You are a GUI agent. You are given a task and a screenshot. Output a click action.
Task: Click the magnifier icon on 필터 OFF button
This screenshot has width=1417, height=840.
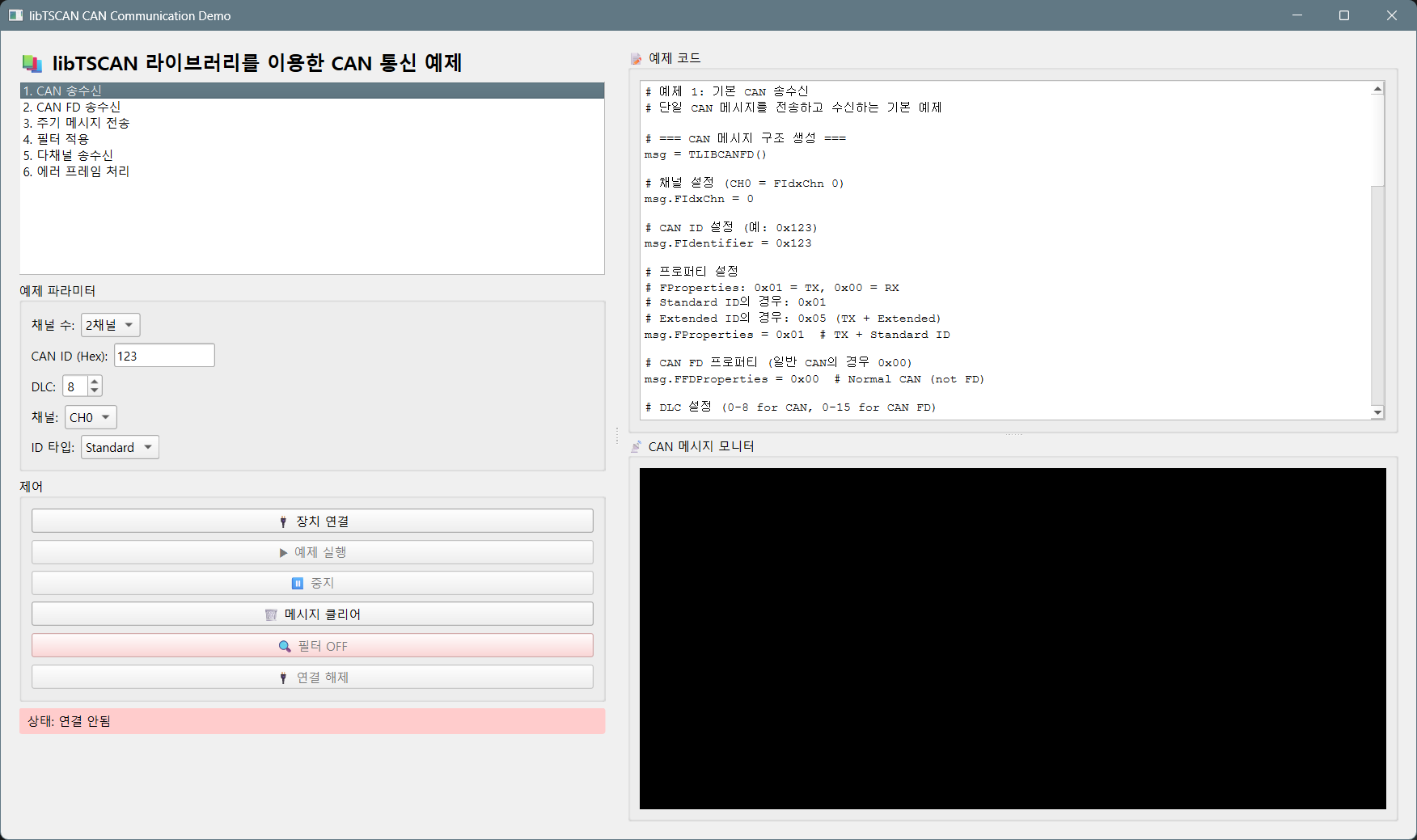click(285, 646)
